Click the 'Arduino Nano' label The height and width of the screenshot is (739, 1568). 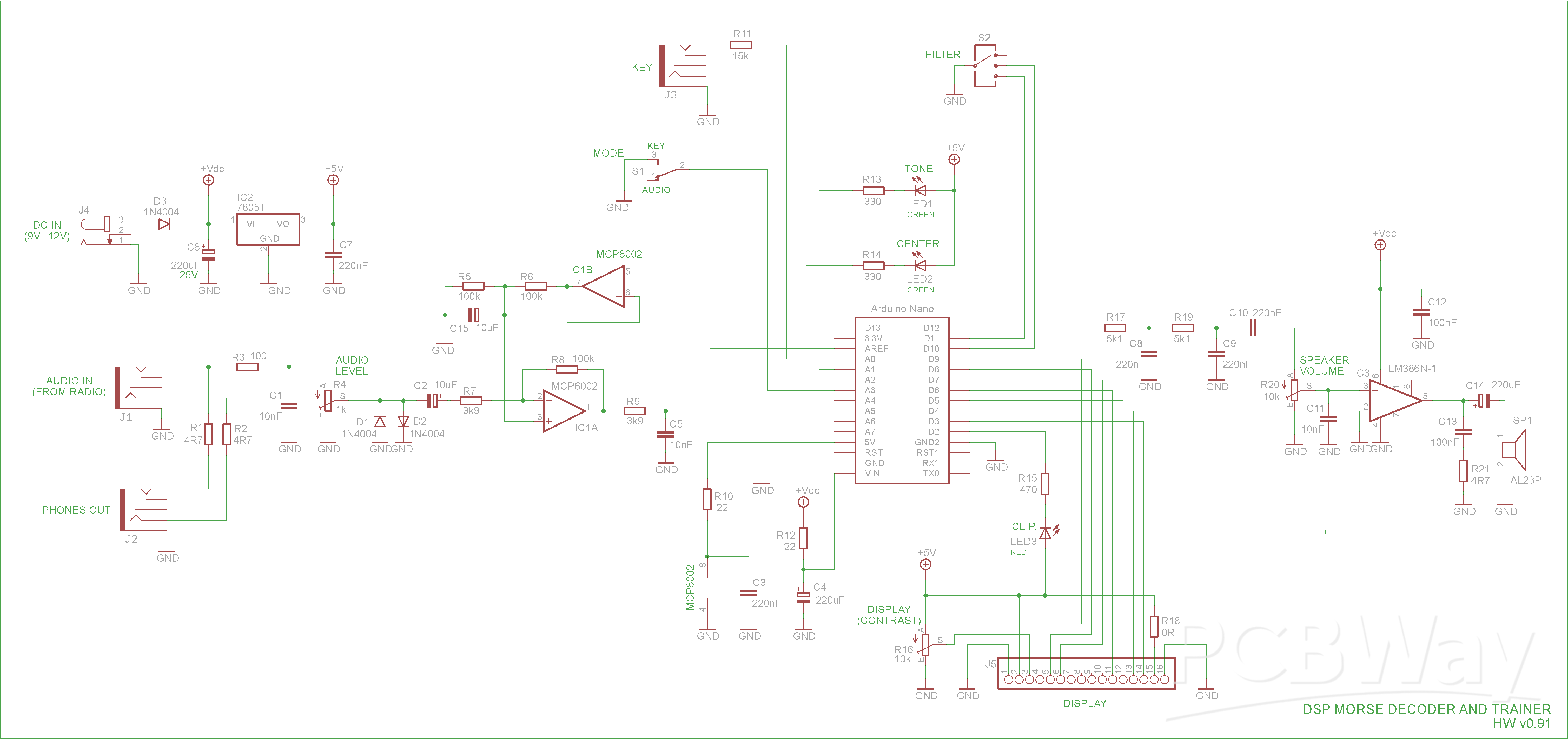pyautogui.click(x=902, y=309)
